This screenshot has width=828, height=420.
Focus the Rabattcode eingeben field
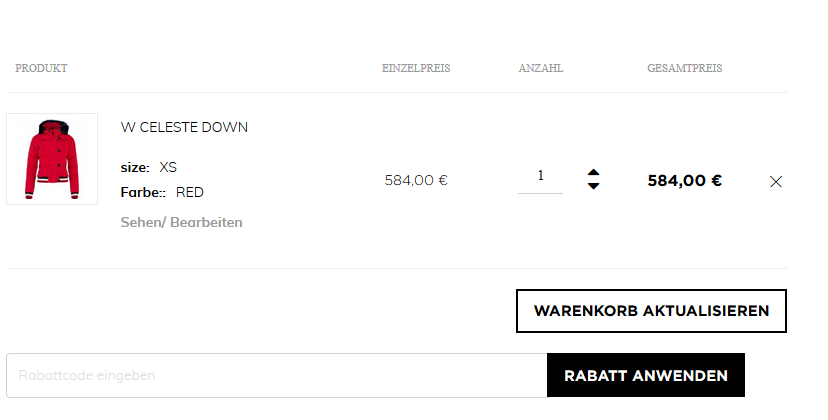tap(277, 375)
